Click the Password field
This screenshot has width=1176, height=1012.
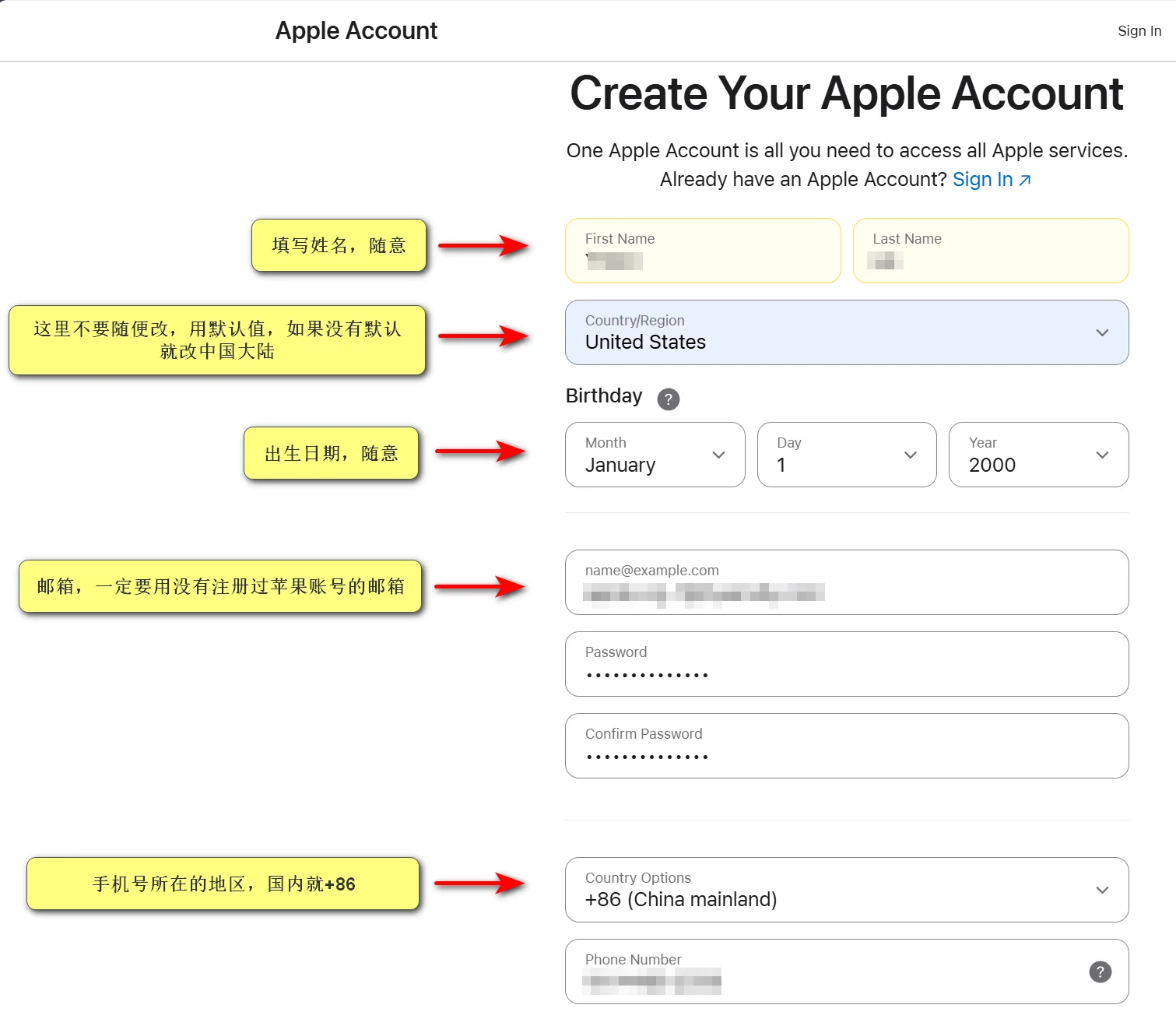click(847, 664)
